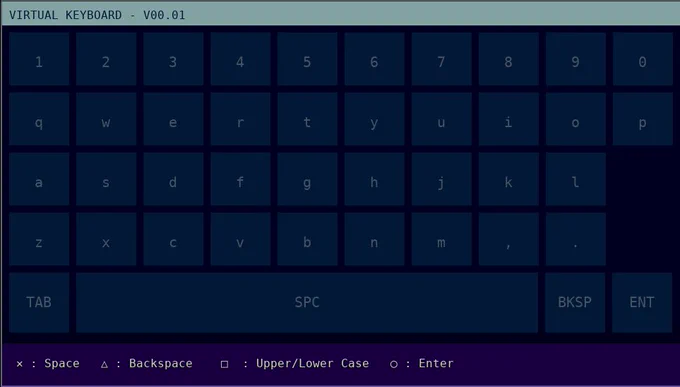Tap the 8 key
Viewport: 680px width, 387px height.
tap(509, 59)
